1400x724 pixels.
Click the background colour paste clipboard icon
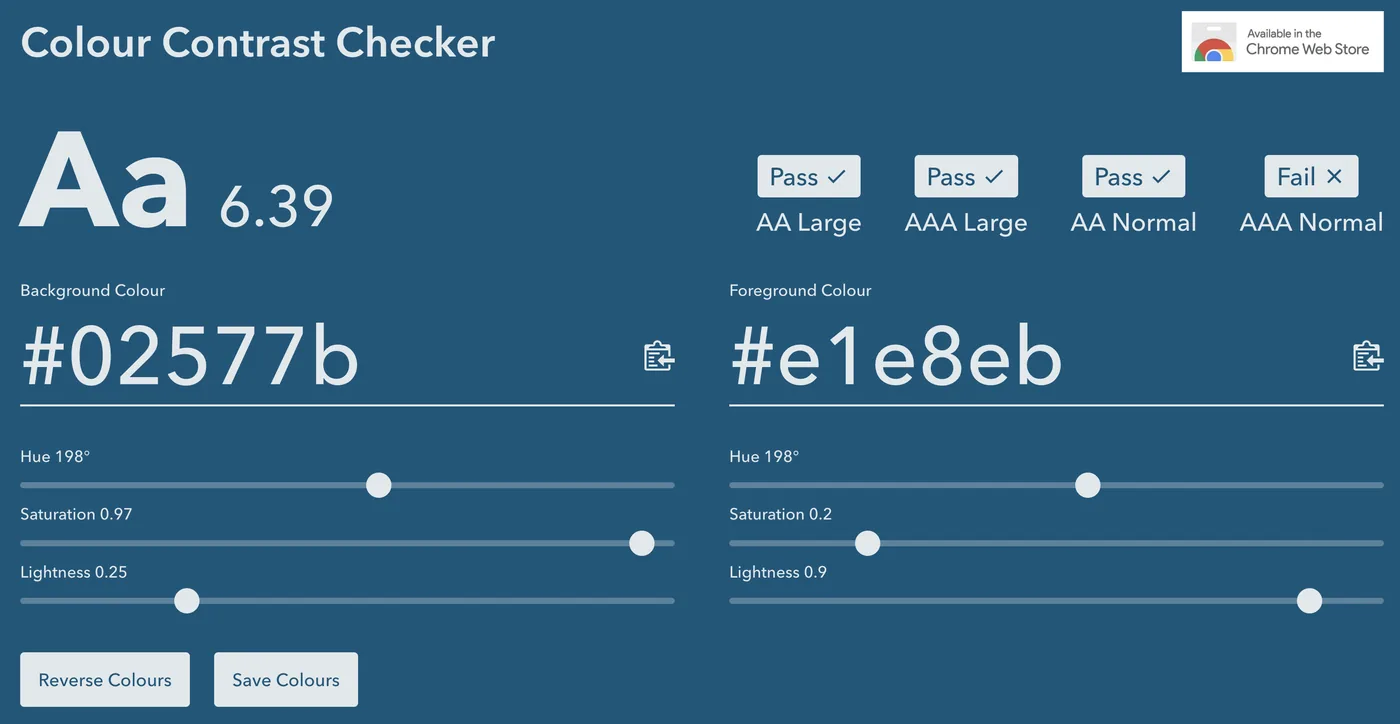pos(659,356)
